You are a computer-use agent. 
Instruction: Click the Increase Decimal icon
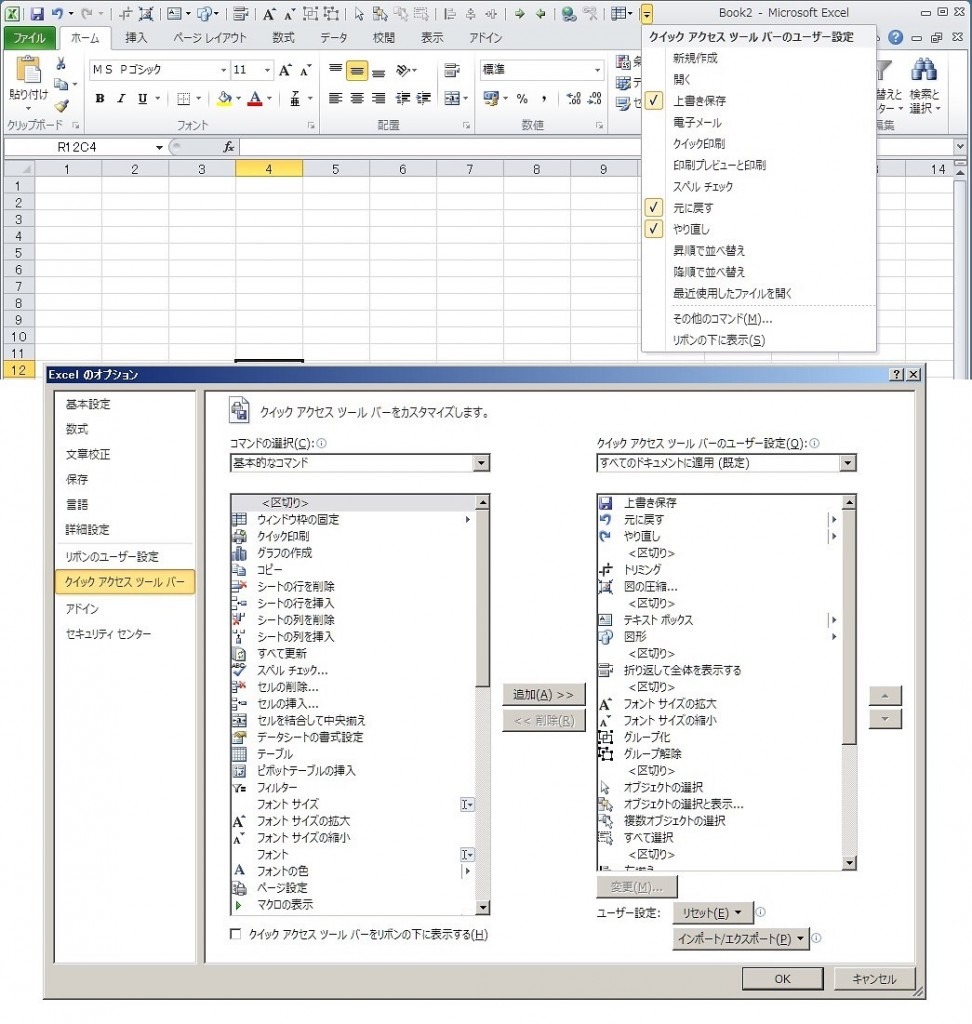(574, 99)
